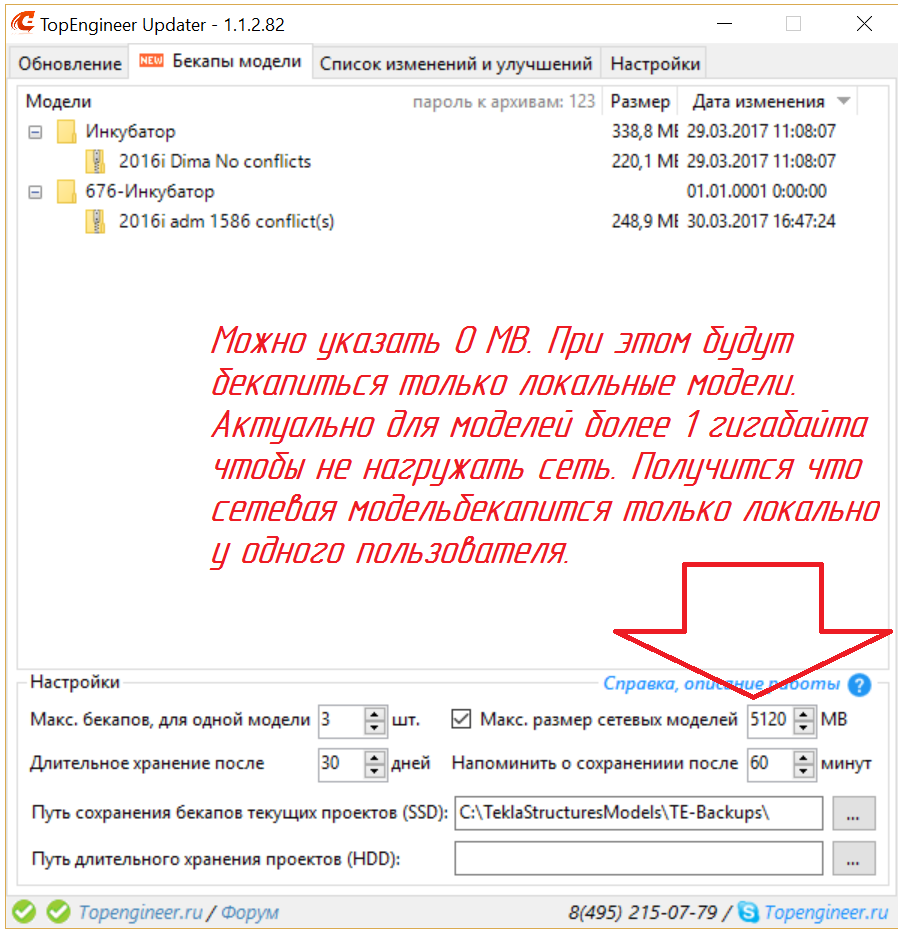898x942 pixels.
Task: Click archive icon of 2016i Dima No conflicts
Action: (95, 162)
